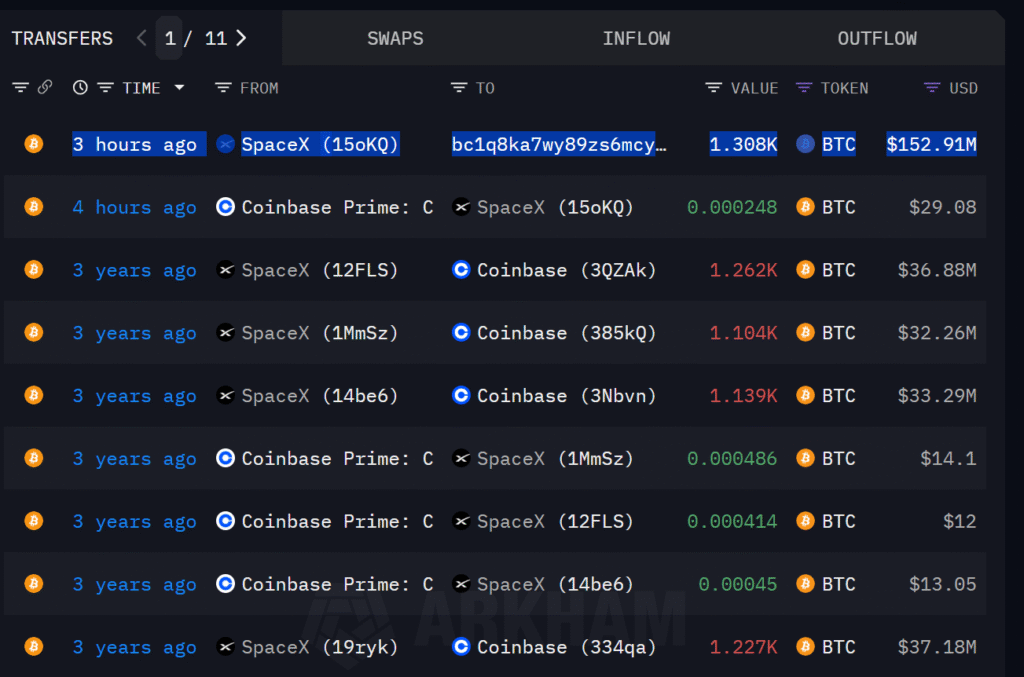
Task: Click the 1.227K value cell
Action: (x=743, y=647)
